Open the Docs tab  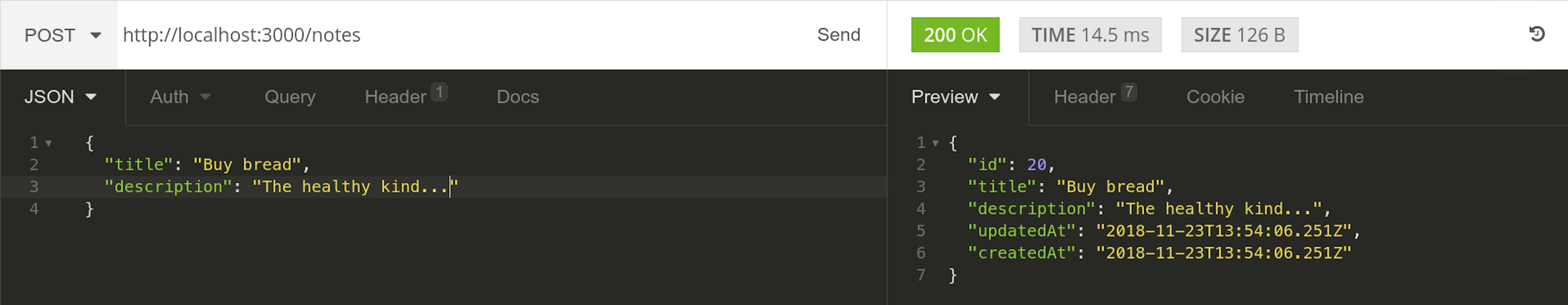point(517,97)
